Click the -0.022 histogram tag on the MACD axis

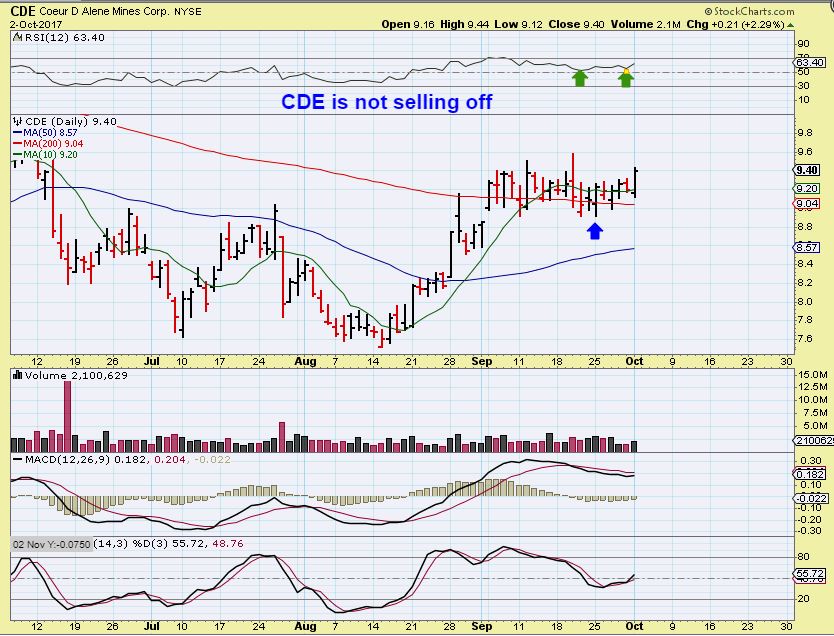(811, 498)
